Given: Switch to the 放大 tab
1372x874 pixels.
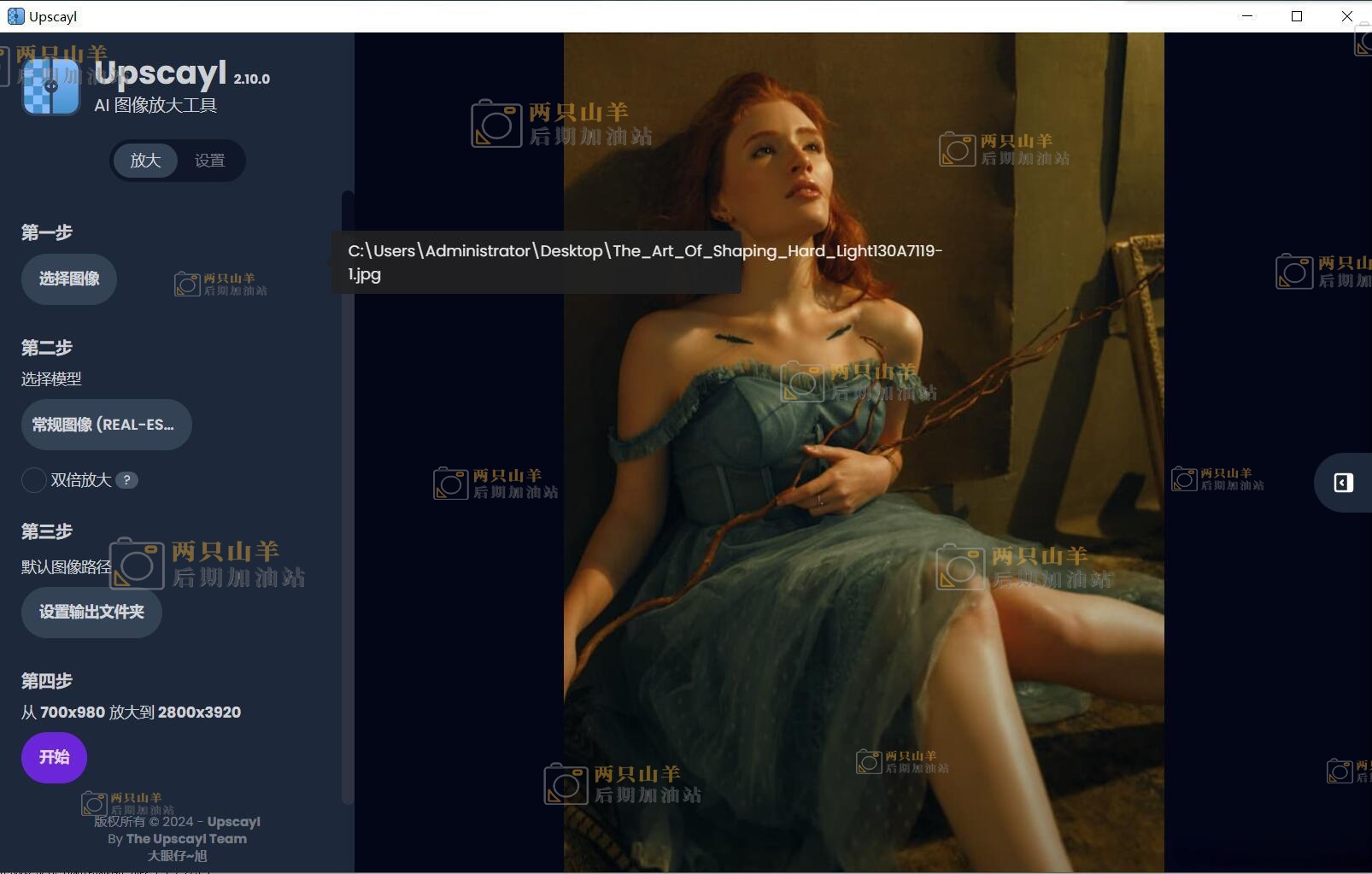Looking at the screenshot, I should [145, 161].
